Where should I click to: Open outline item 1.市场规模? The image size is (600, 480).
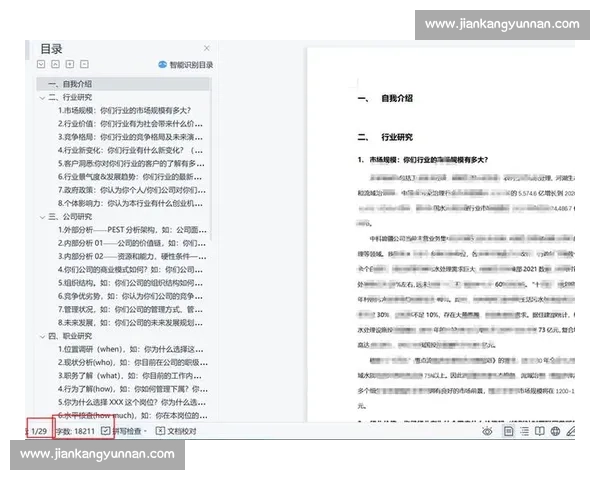tap(124, 111)
